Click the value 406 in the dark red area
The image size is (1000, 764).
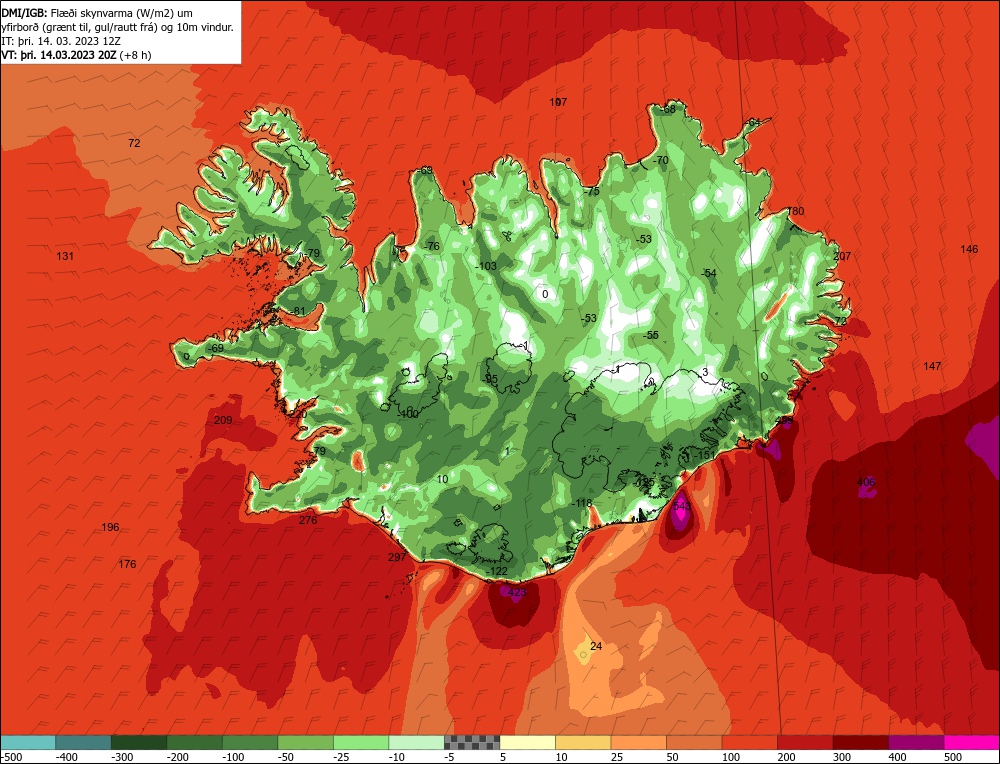pos(865,482)
